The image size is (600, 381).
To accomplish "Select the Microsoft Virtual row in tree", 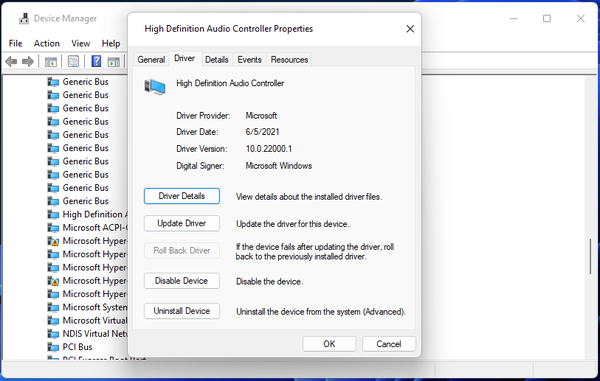I will [88, 321].
